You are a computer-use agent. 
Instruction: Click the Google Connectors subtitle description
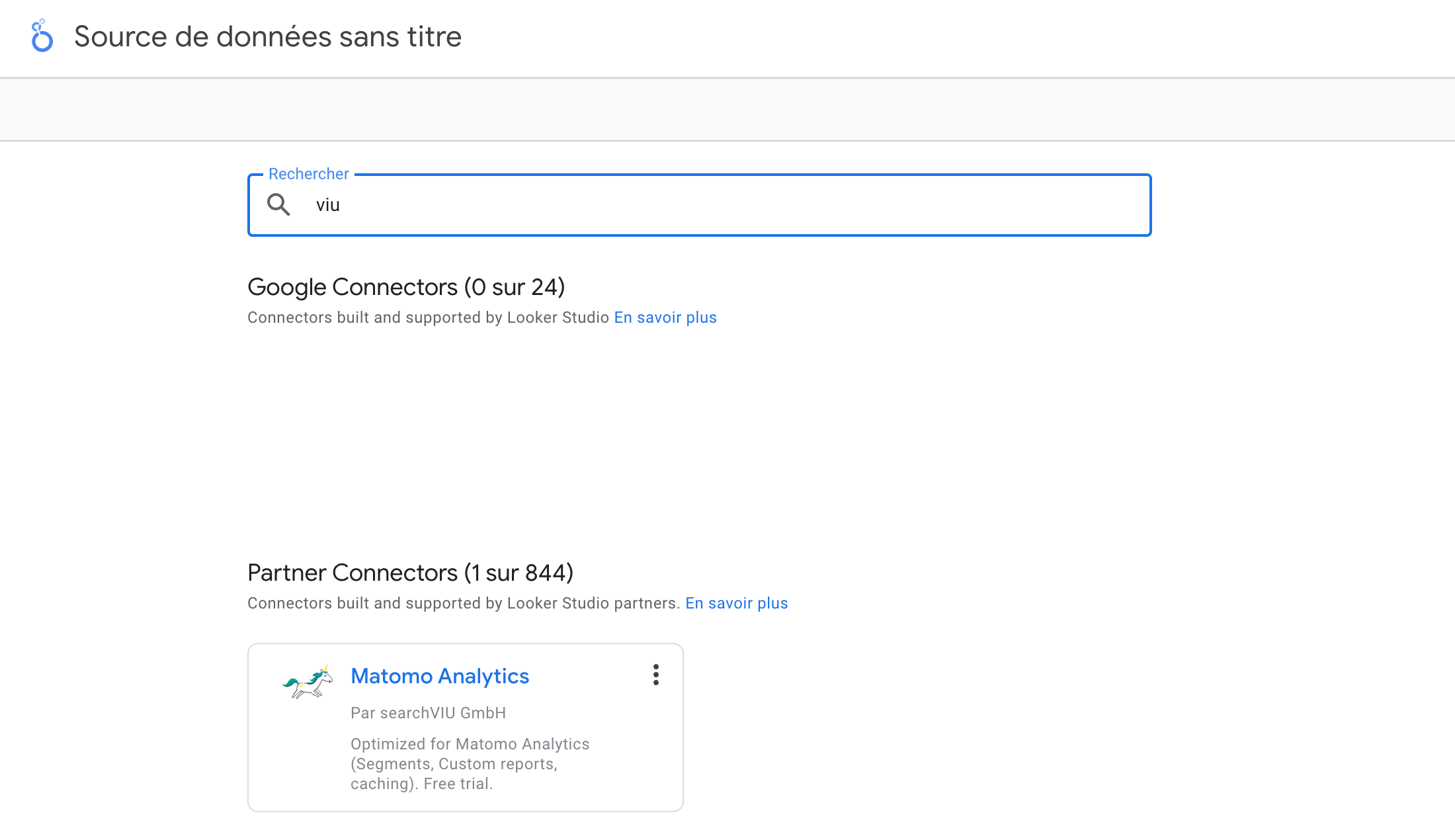[428, 317]
